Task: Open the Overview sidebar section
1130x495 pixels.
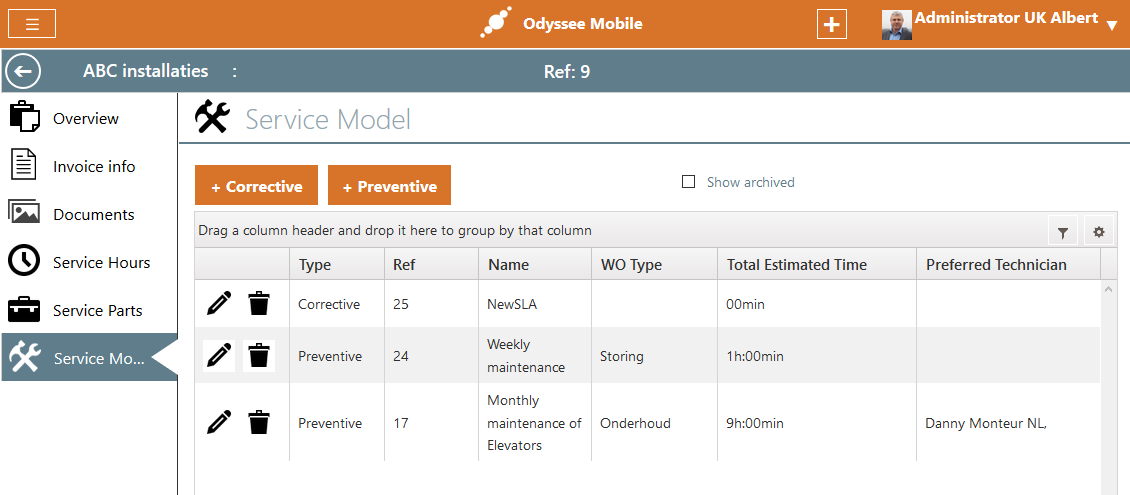Action: point(86,118)
